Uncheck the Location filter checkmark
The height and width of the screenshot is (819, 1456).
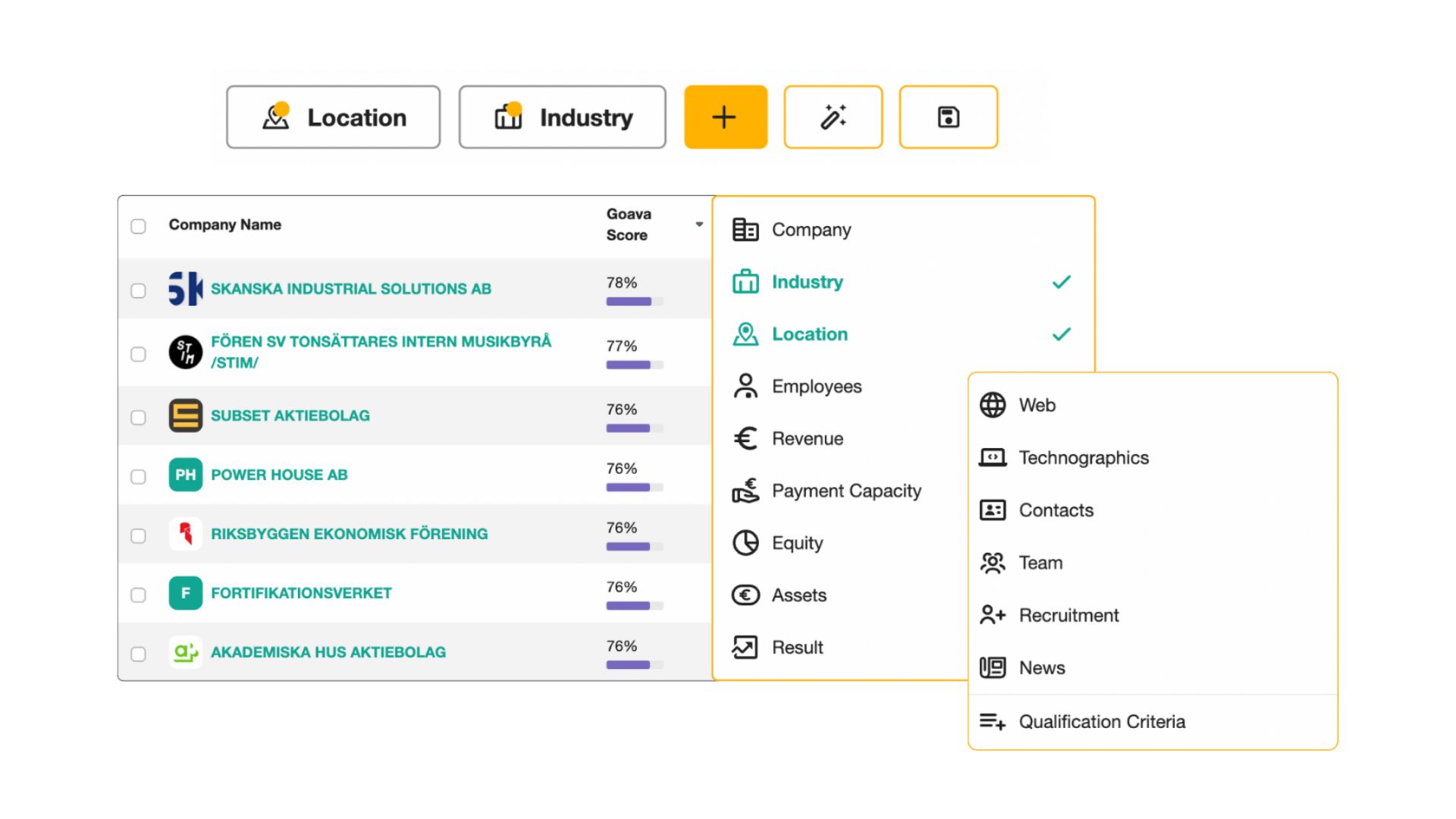tap(1062, 334)
